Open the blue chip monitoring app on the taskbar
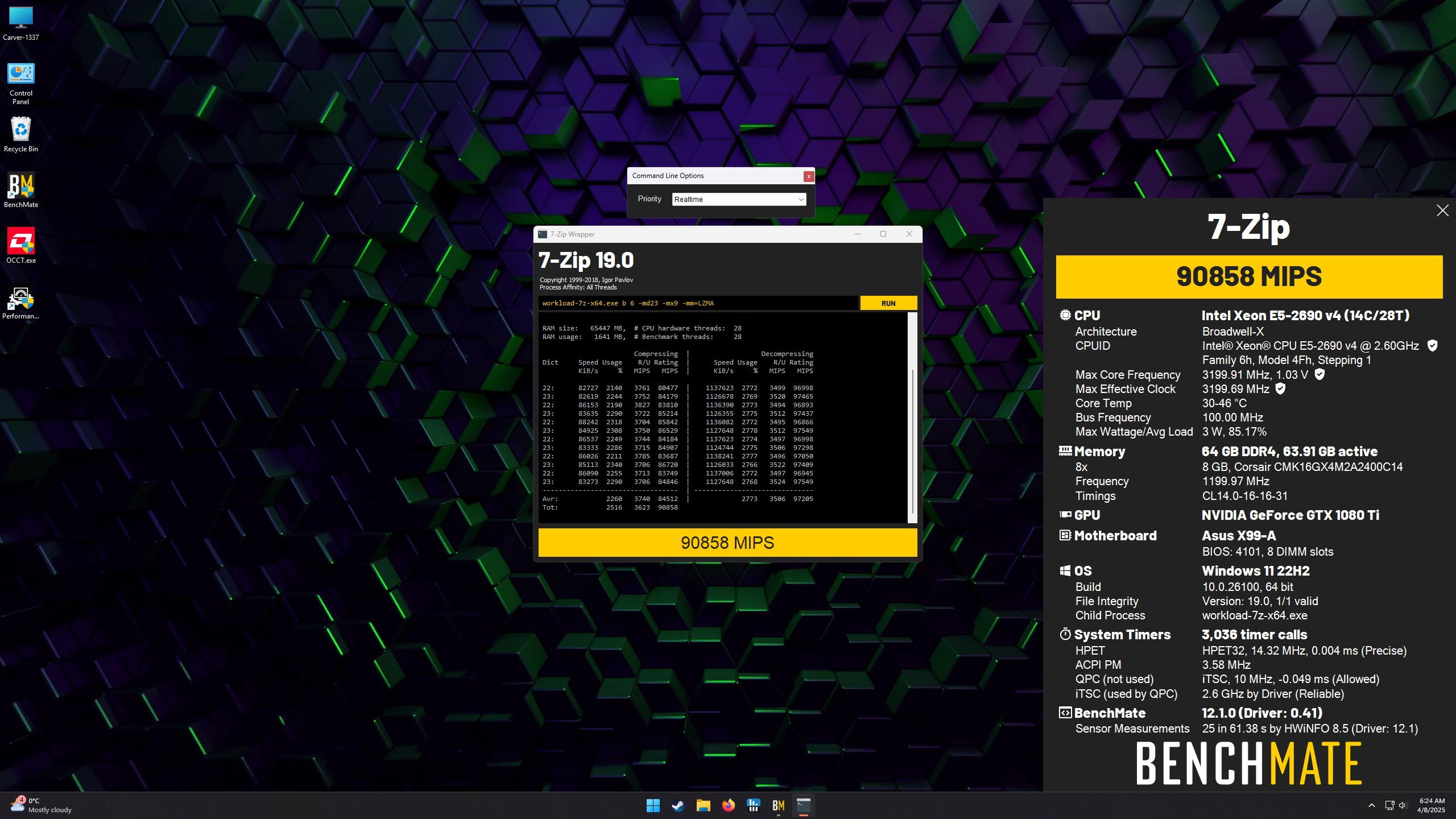 tap(754, 805)
